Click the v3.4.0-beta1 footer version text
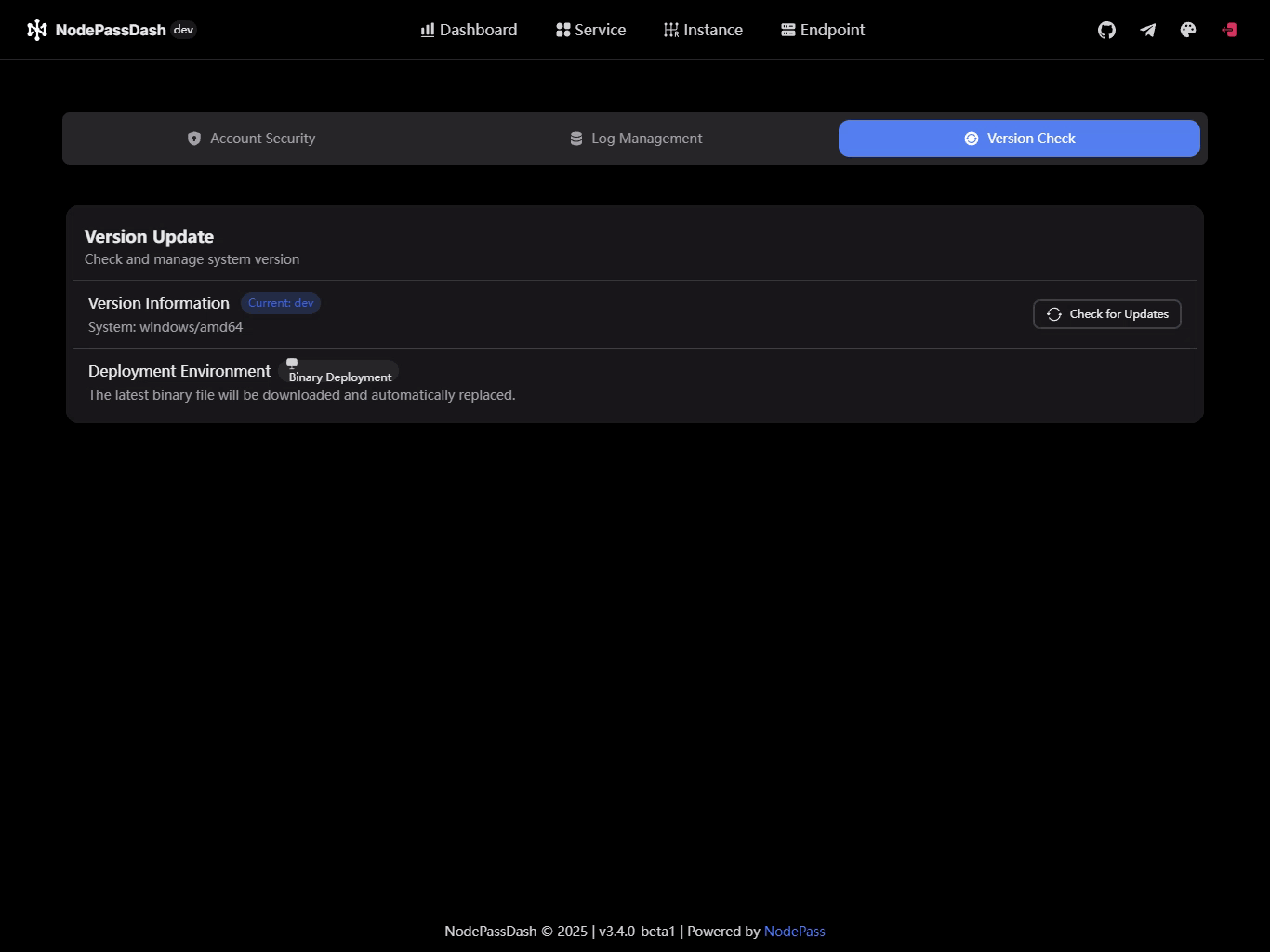The image size is (1270, 952). tap(637, 932)
